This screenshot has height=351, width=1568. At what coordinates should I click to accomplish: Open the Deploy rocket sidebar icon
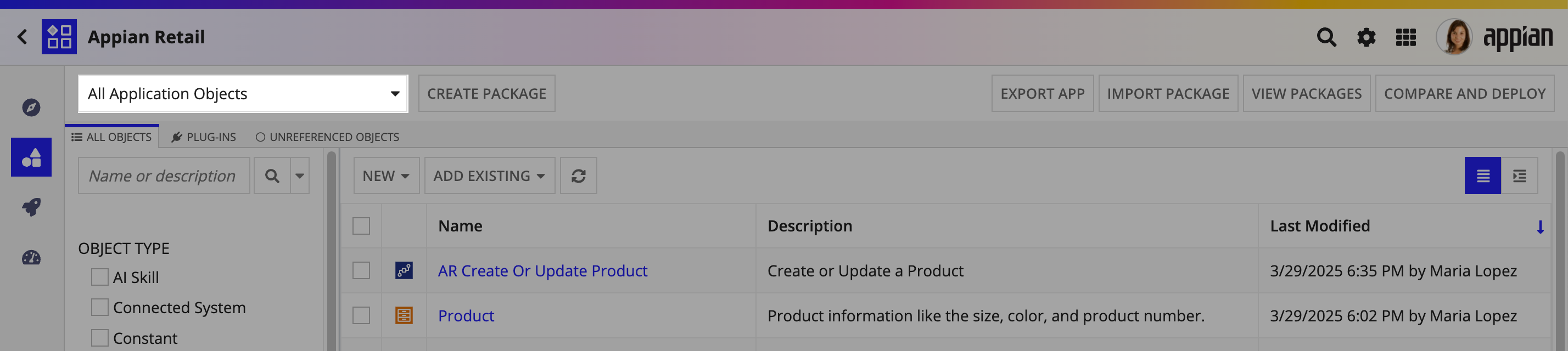click(31, 207)
